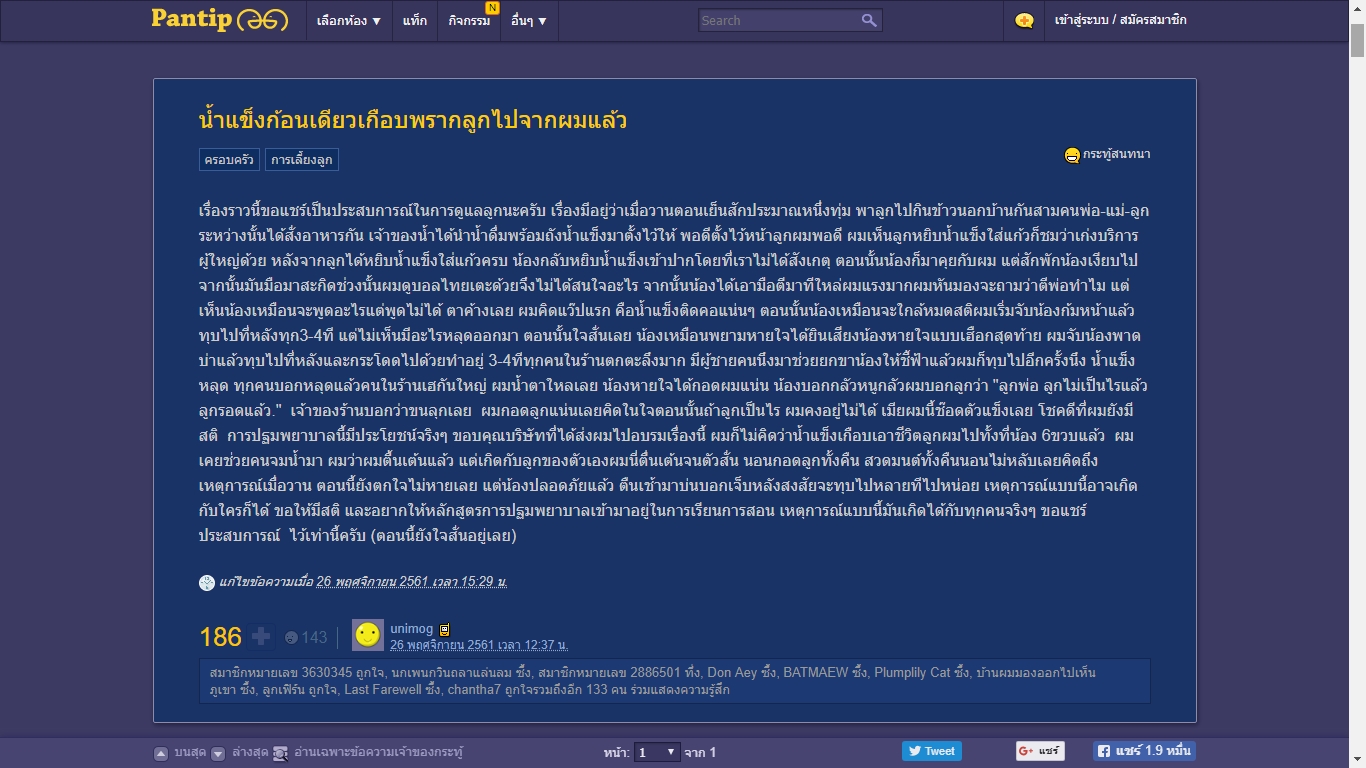Viewport: 1366px width, 768px height.
Task: Open the page number dropdown
Action: coord(657,752)
